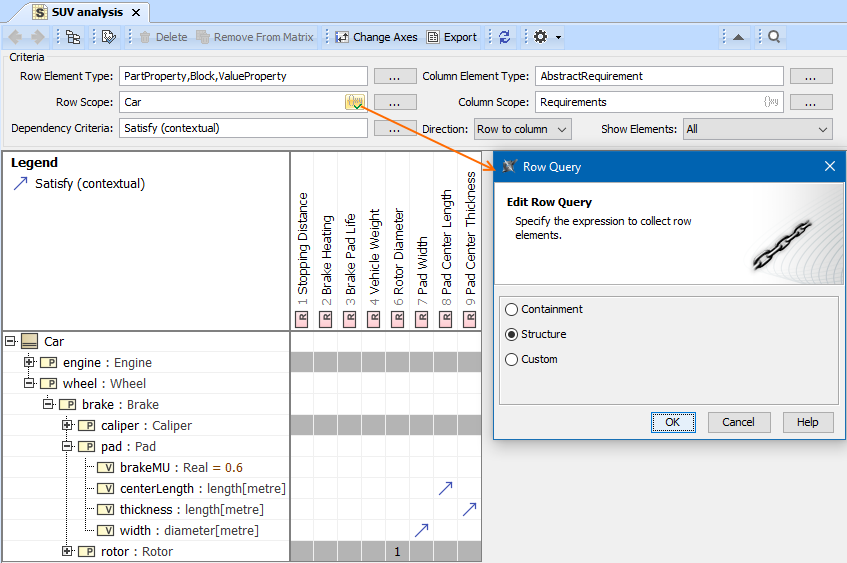Expand the rotor : Rotor node

(67, 551)
